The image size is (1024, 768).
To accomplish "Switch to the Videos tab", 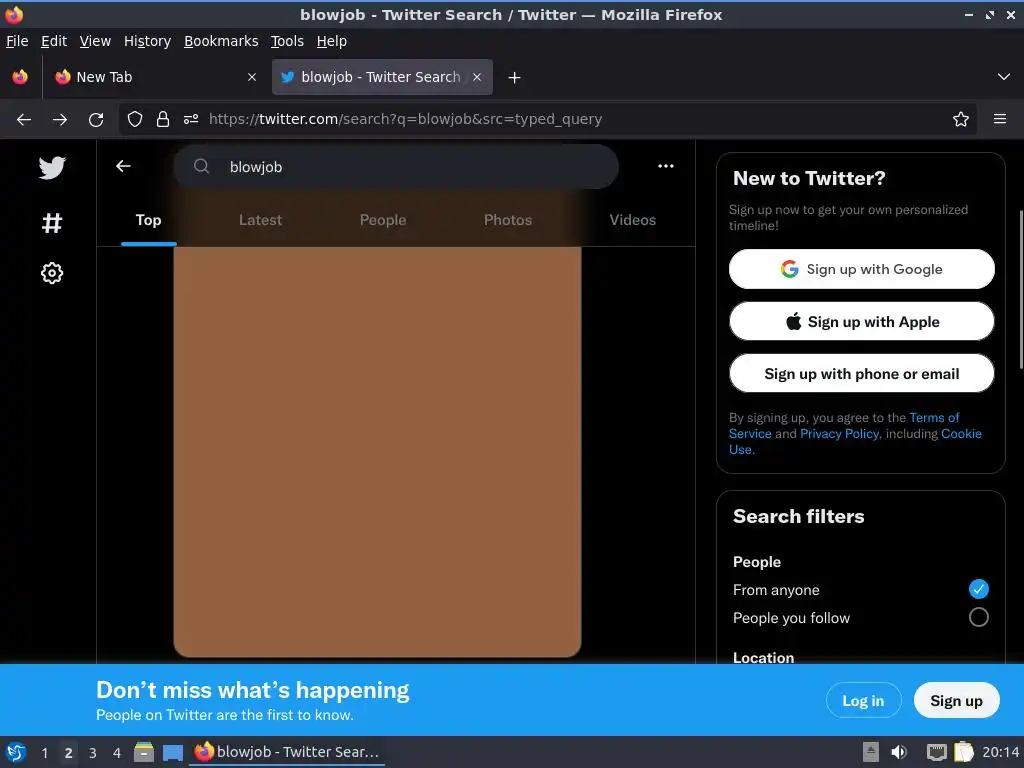I will pos(632,220).
